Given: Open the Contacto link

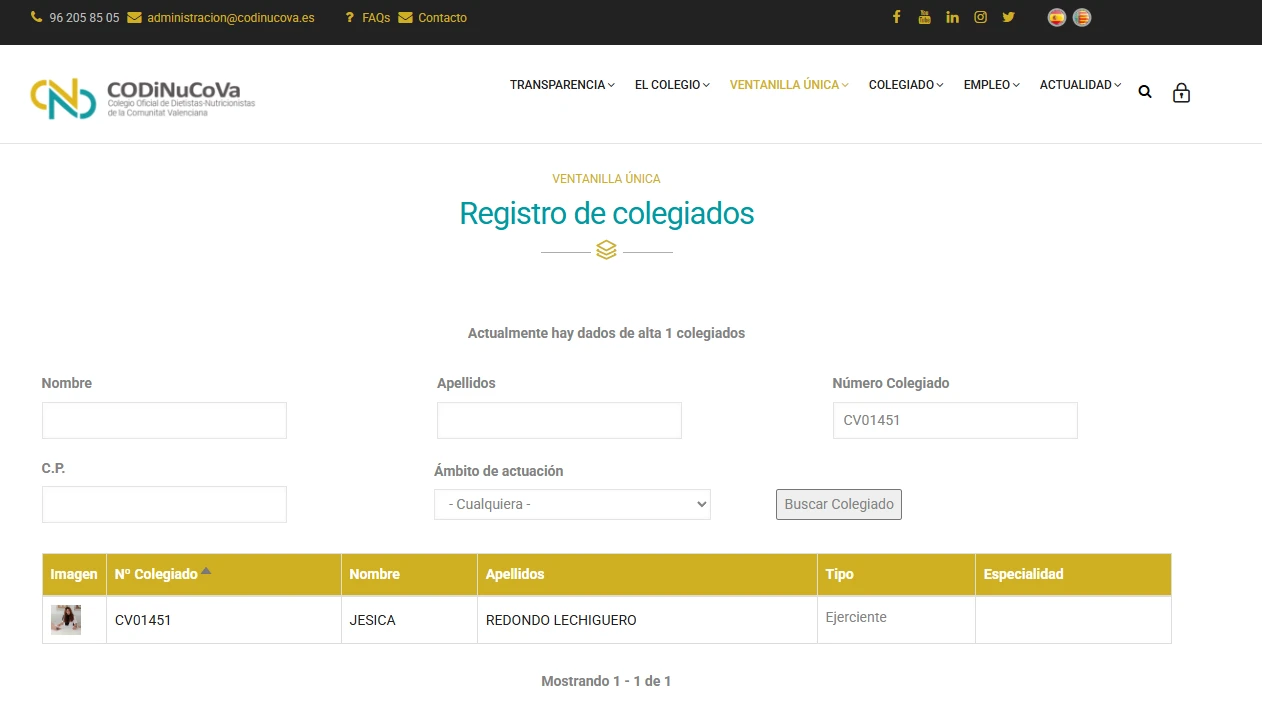Looking at the screenshot, I should click(x=442, y=18).
